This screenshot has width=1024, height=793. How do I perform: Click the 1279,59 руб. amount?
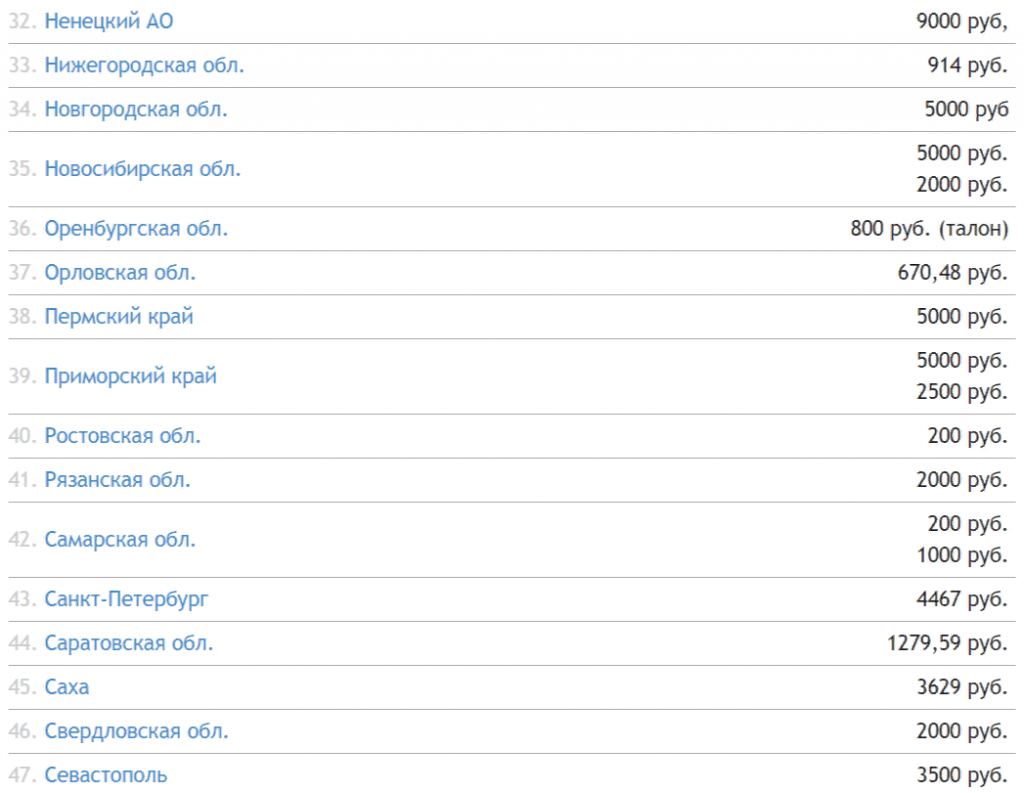(x=946, y=644)
